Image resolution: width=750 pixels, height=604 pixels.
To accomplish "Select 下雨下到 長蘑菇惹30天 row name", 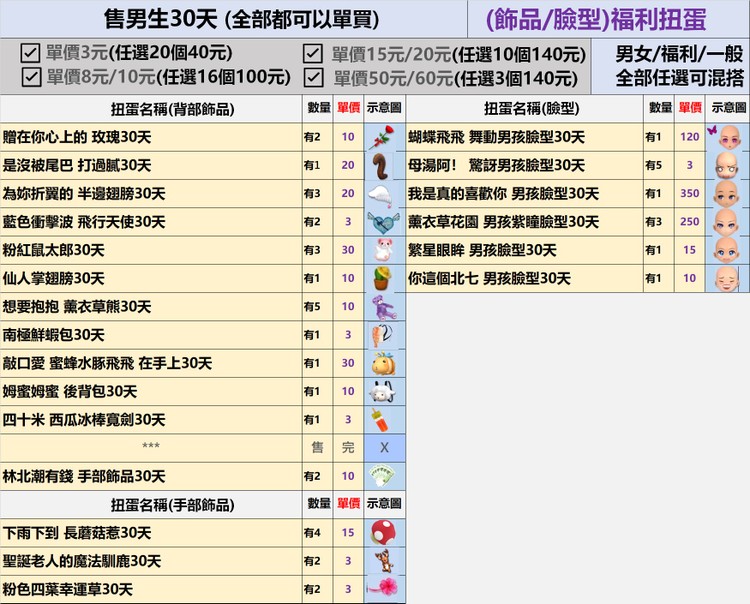I will [77, 533].
